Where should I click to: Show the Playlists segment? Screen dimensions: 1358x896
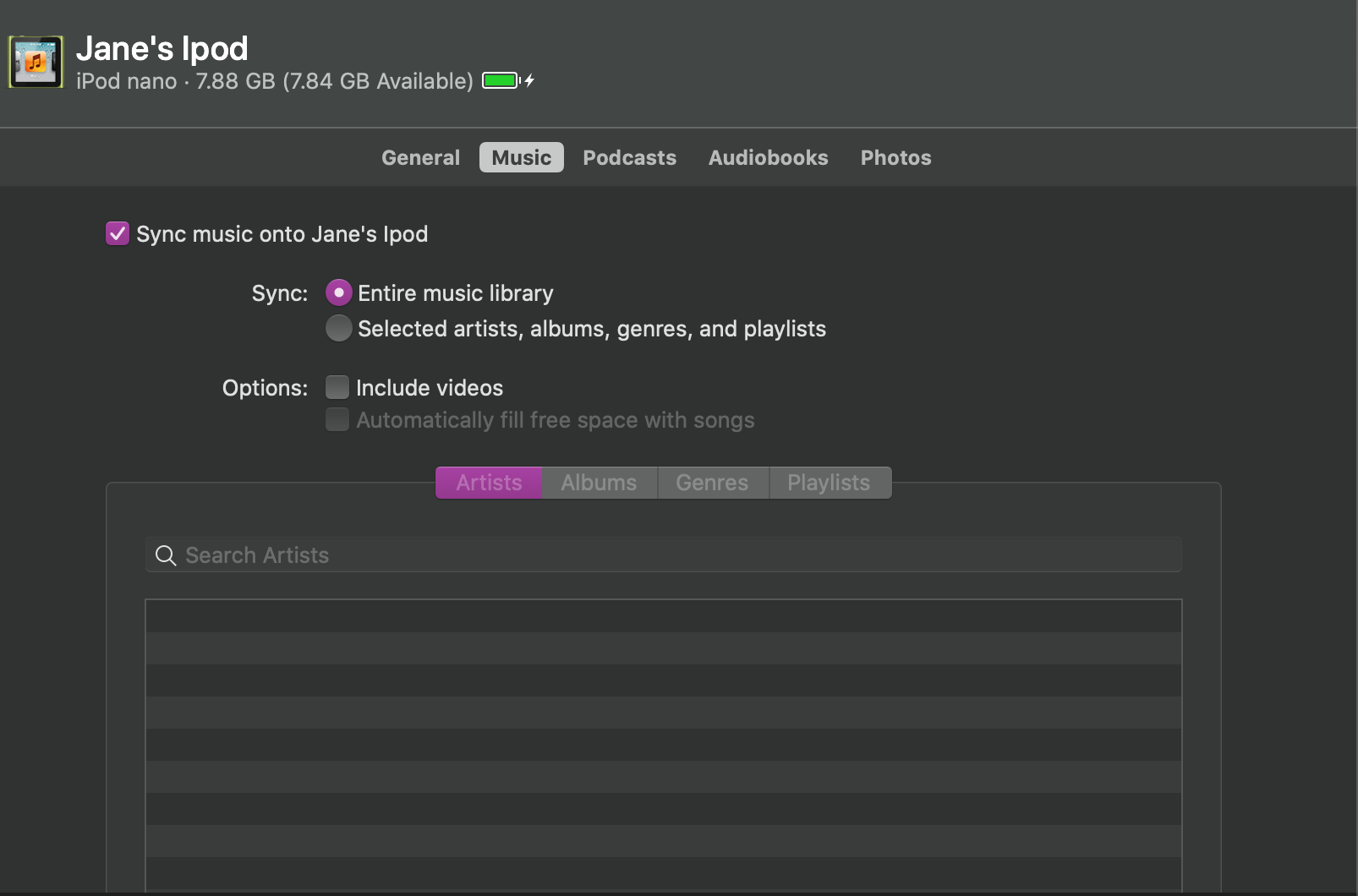pyautogui.click(x=830, y=483)
